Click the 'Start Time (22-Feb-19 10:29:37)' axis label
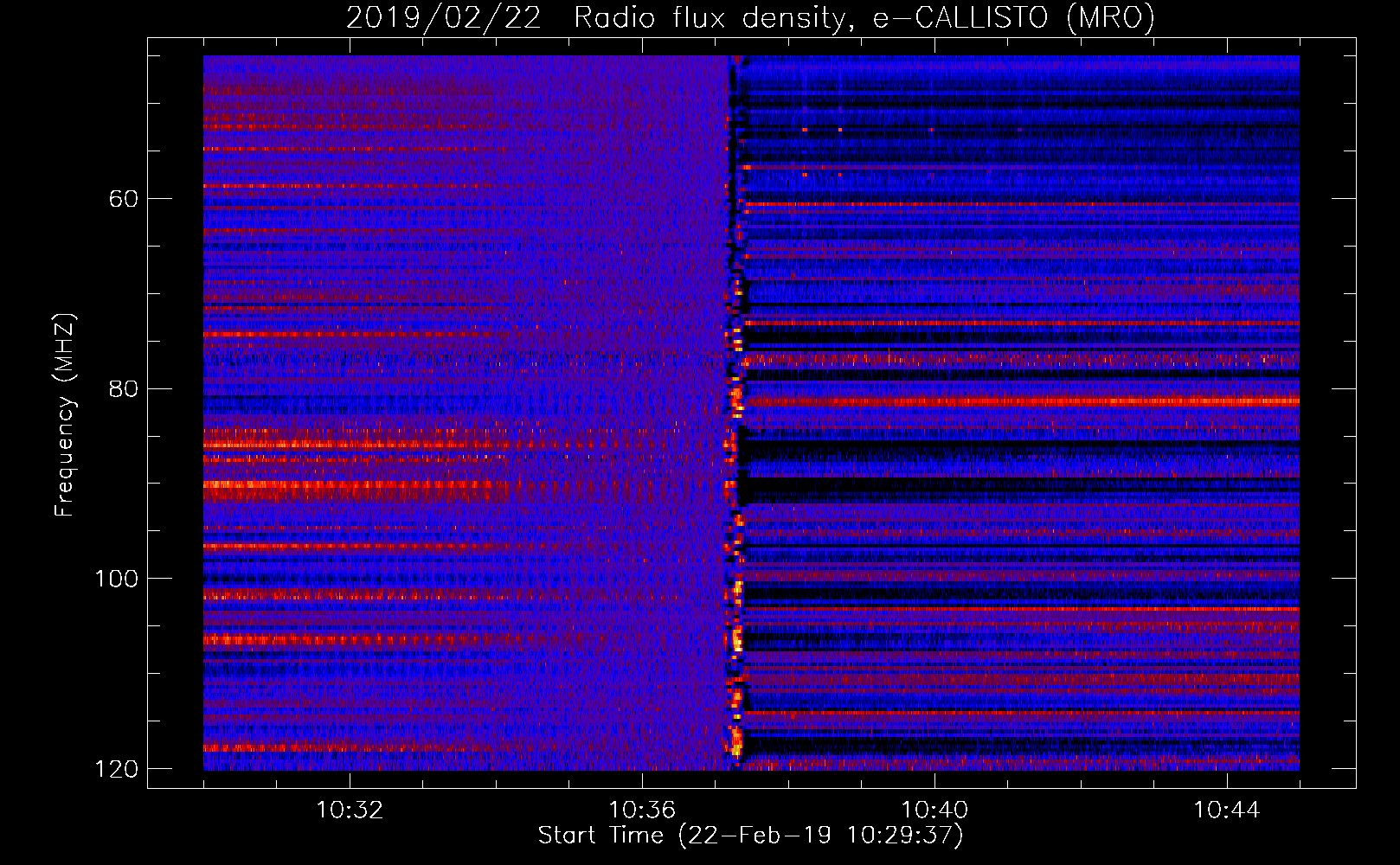Screen dimensions: 1400x865 point(750,836)
